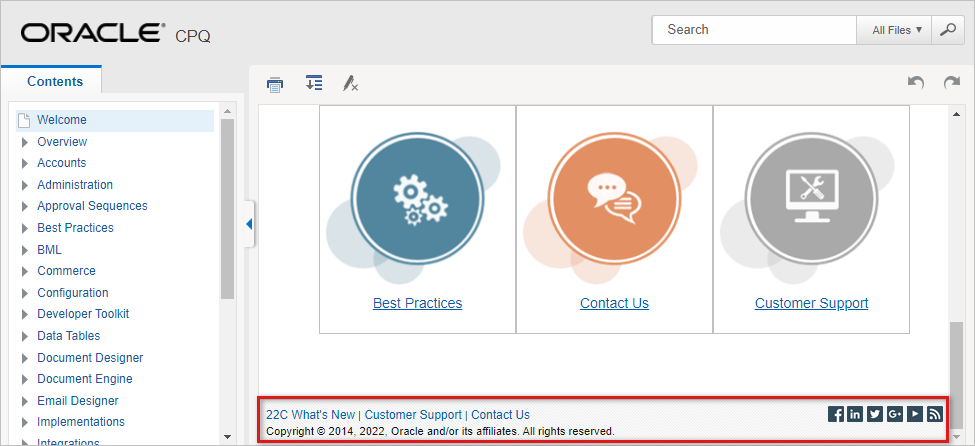Image resolution: width=975 pixels, height=446 pixels.
Task: Expand the Approval Sequences node arrow
Action: pos(25,207)
